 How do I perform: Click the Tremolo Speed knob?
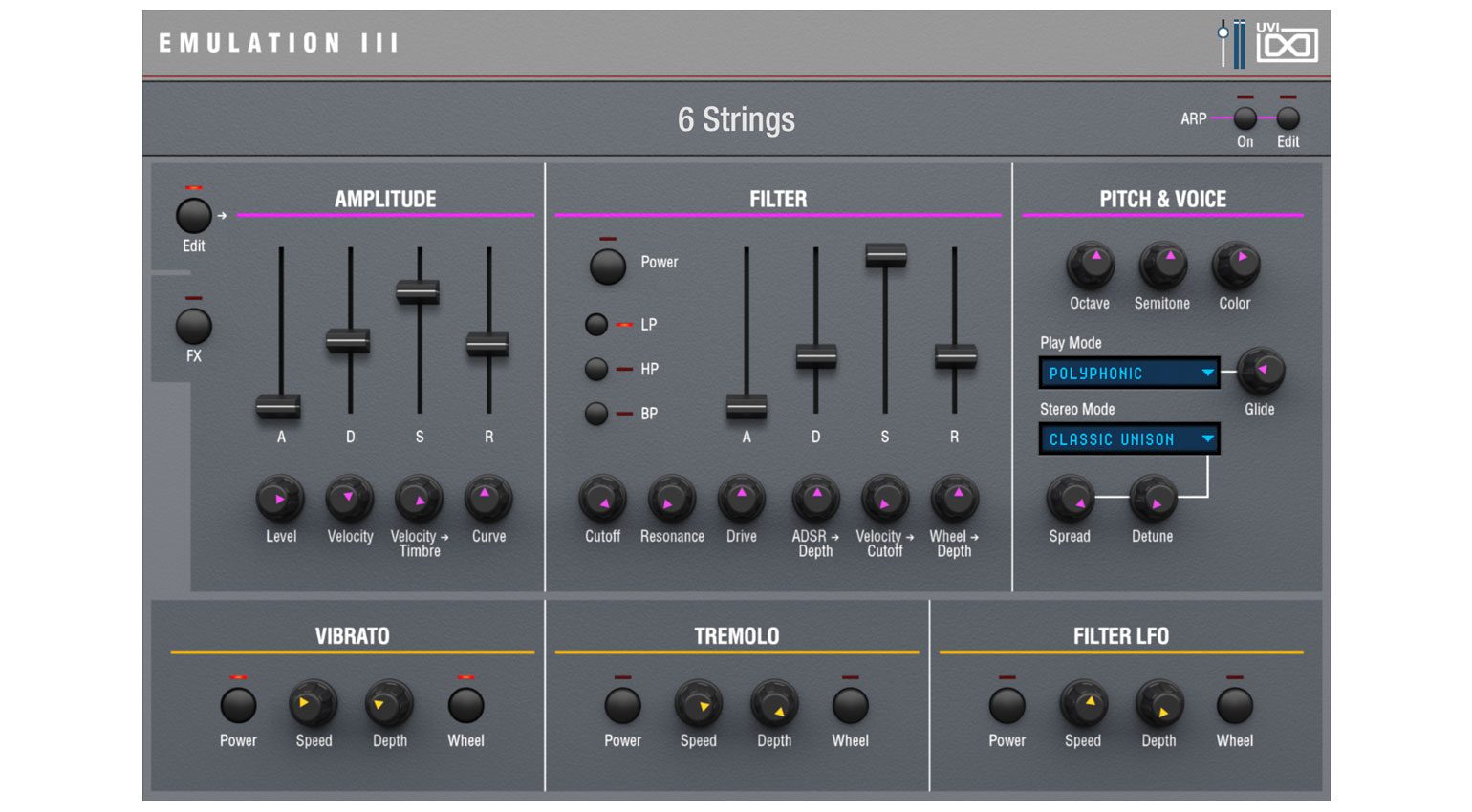pos(699,704)
